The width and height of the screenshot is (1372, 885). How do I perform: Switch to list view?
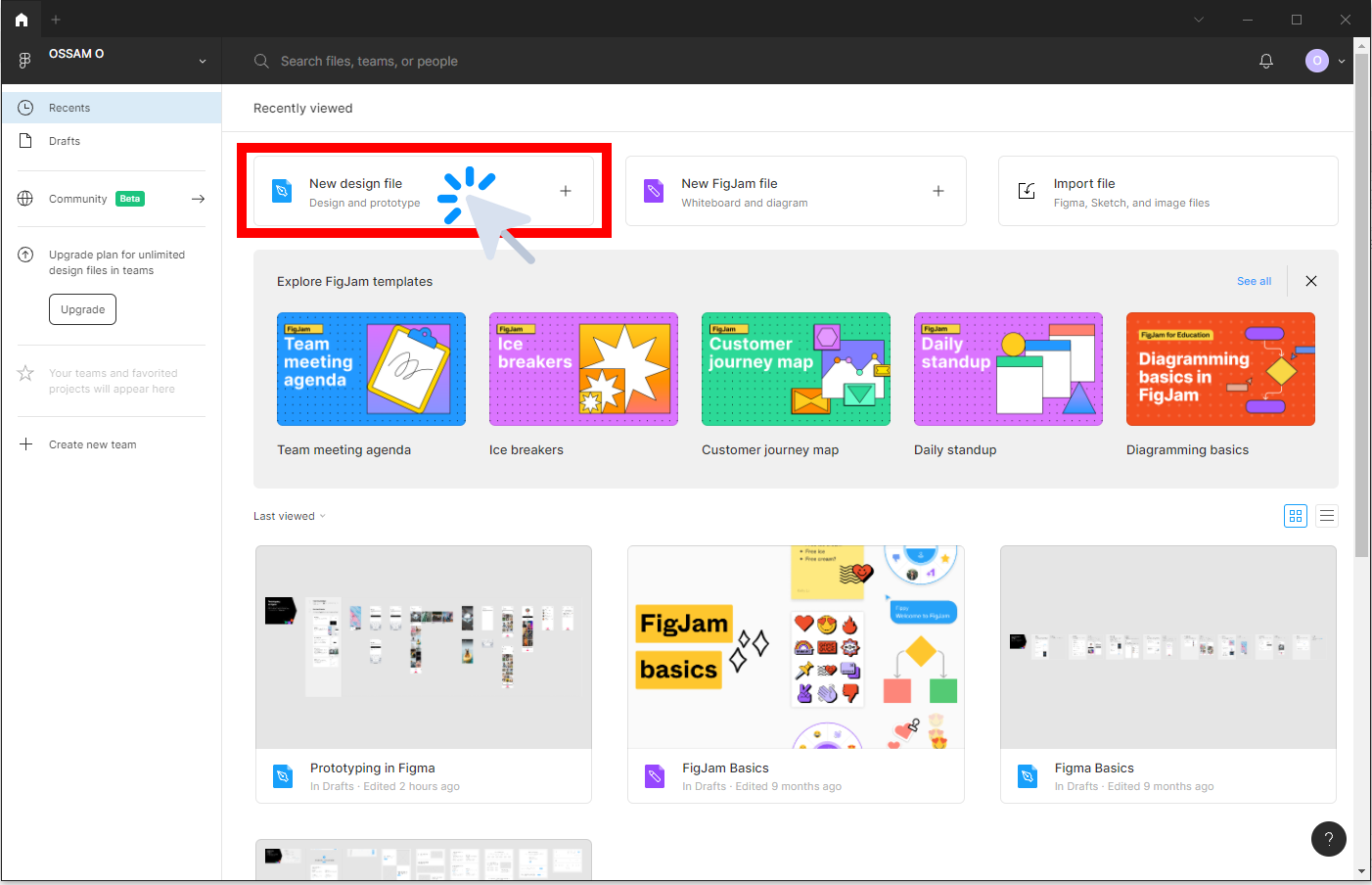(1327, 516)
